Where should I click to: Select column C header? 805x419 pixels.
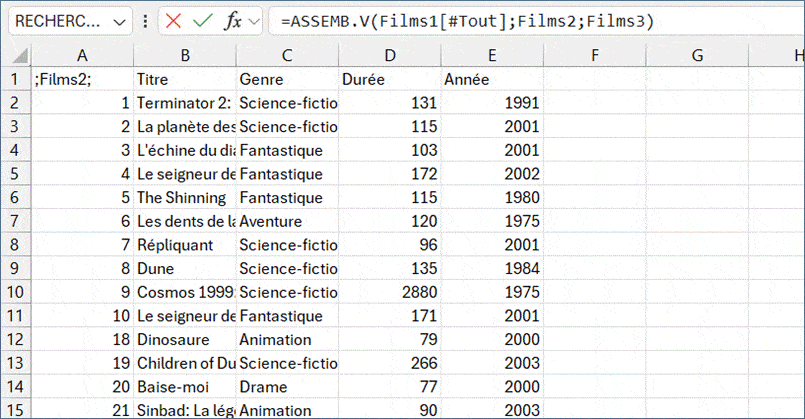(x=287, y=55)
